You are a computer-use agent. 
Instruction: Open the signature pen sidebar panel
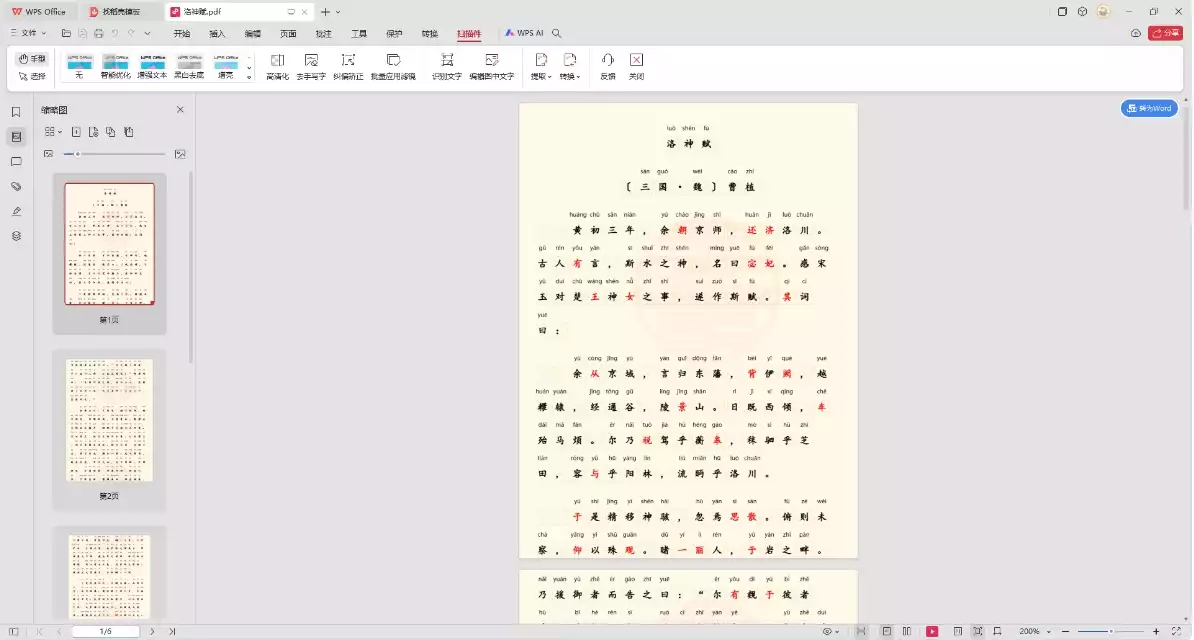tap(16, 211)
